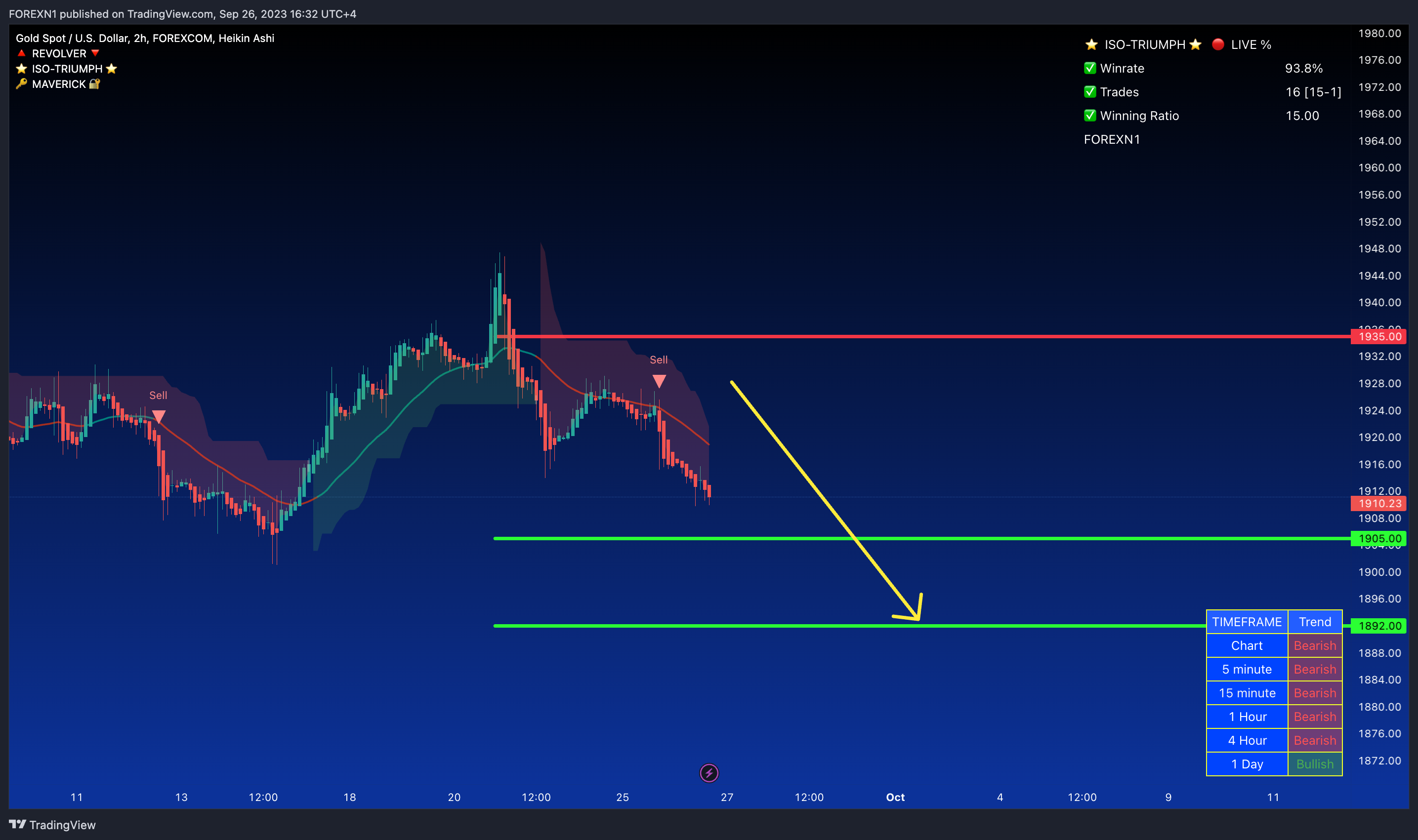The height and width of the screenshot is (840, 1418).
Task: Click the TradingView logo at bottom left
Action: (52, 825)
